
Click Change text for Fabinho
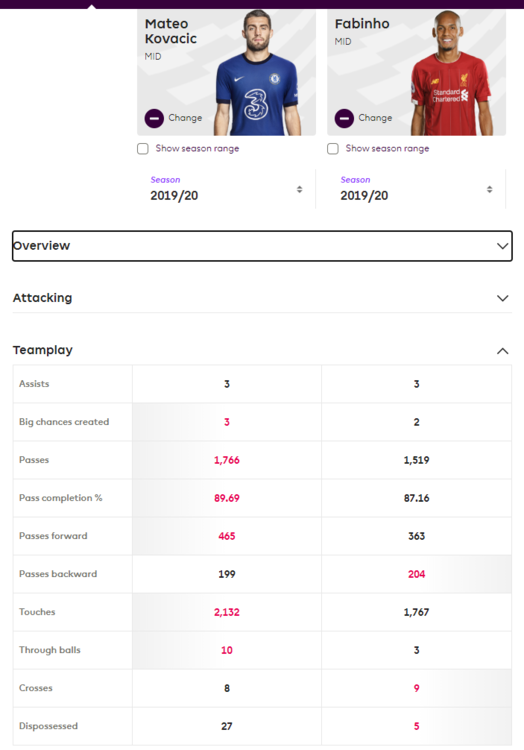[x=375, y=118]
